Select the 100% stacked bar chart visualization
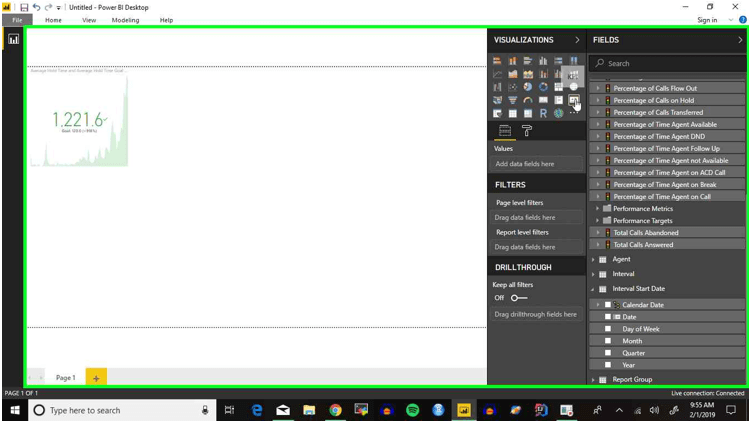 [x=558, y=61]
